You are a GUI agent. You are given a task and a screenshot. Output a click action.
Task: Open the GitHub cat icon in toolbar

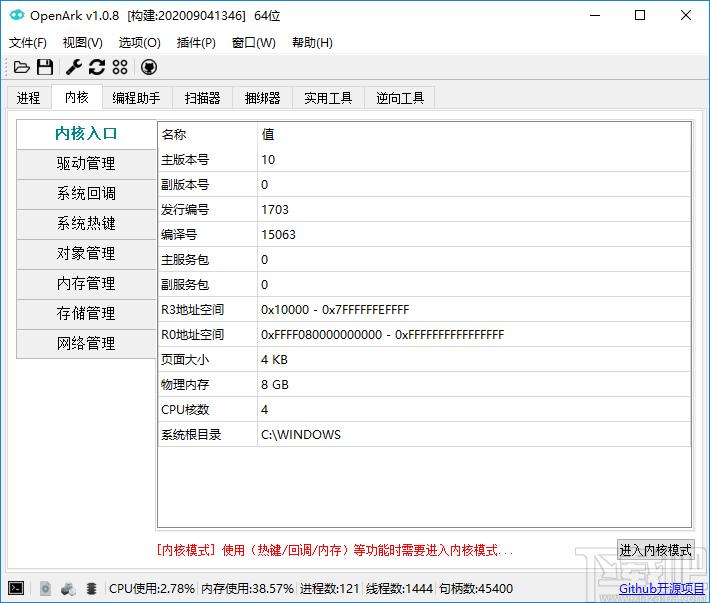click(149, 67)
